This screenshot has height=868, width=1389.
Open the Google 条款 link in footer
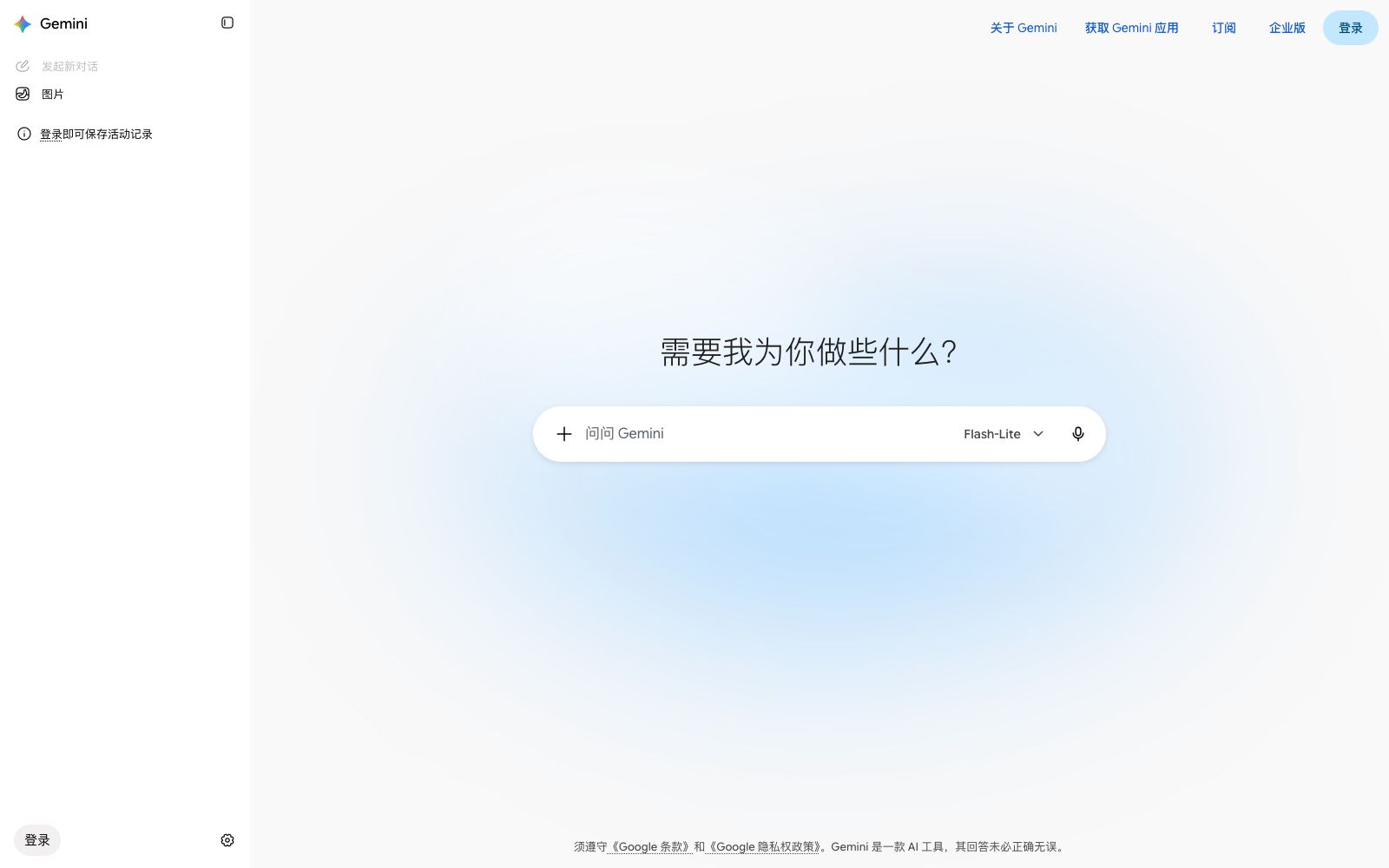point(649,847)
